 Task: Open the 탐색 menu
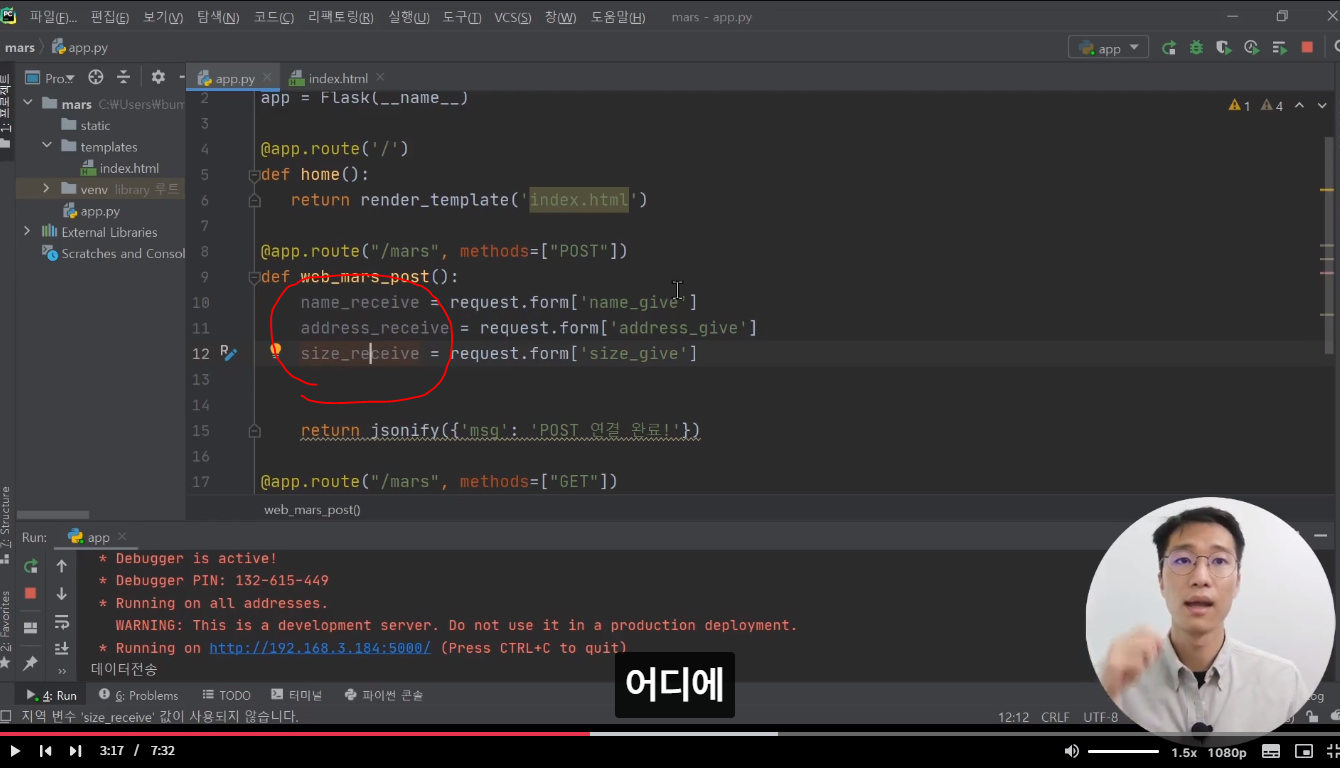click(218, 17)
